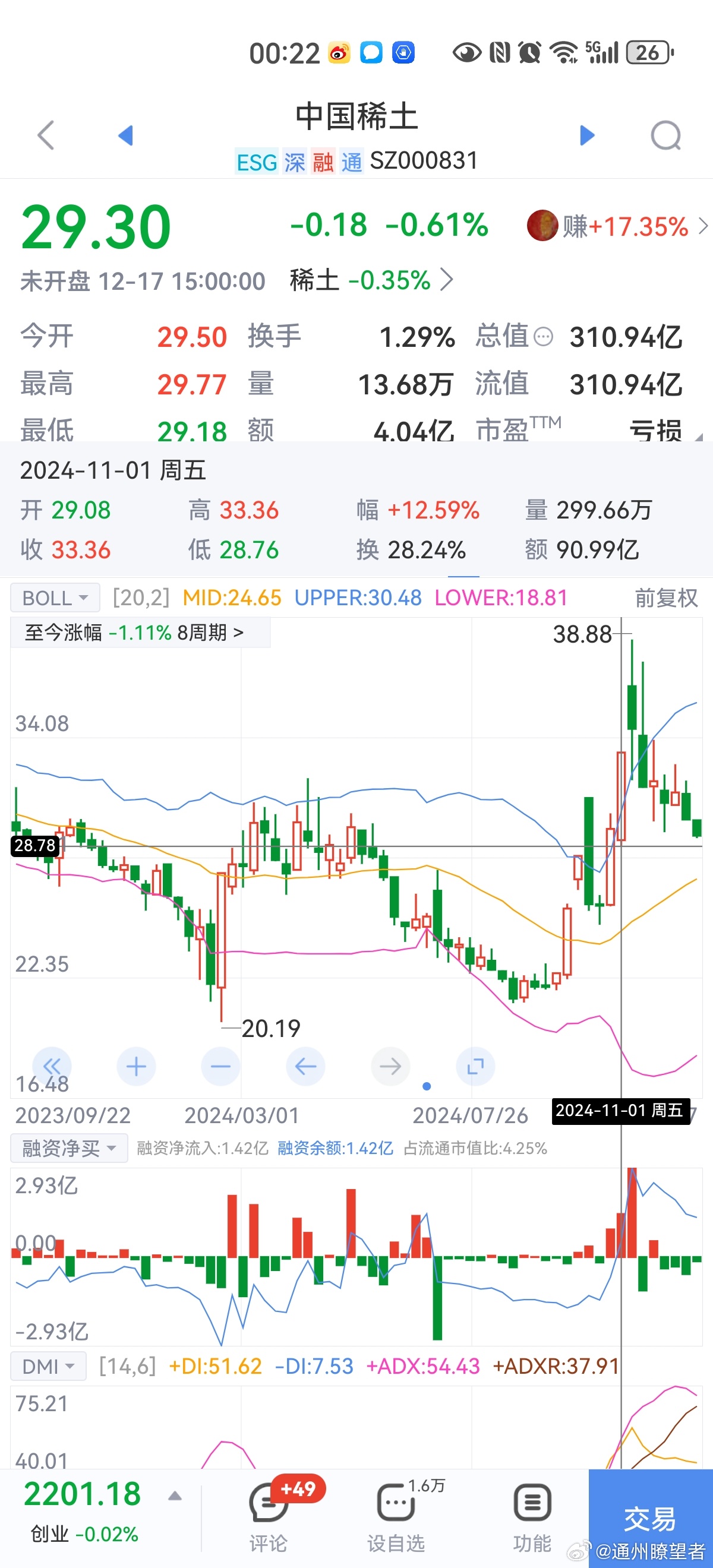Viewport: 713px width, 1568px height.
Task: Zoom in chart with plus button
Action: [x=137, y=1066]
